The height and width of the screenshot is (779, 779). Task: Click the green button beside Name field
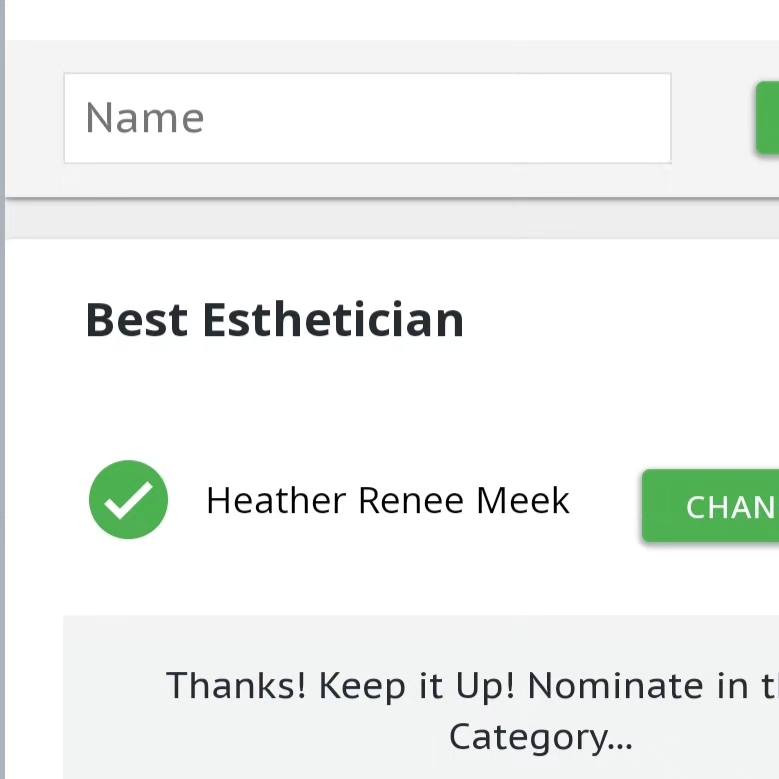click(x=767, y=118)
